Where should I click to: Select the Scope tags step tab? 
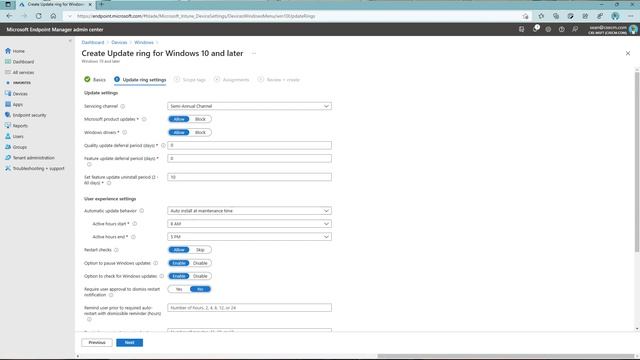(x=190, y=80)
